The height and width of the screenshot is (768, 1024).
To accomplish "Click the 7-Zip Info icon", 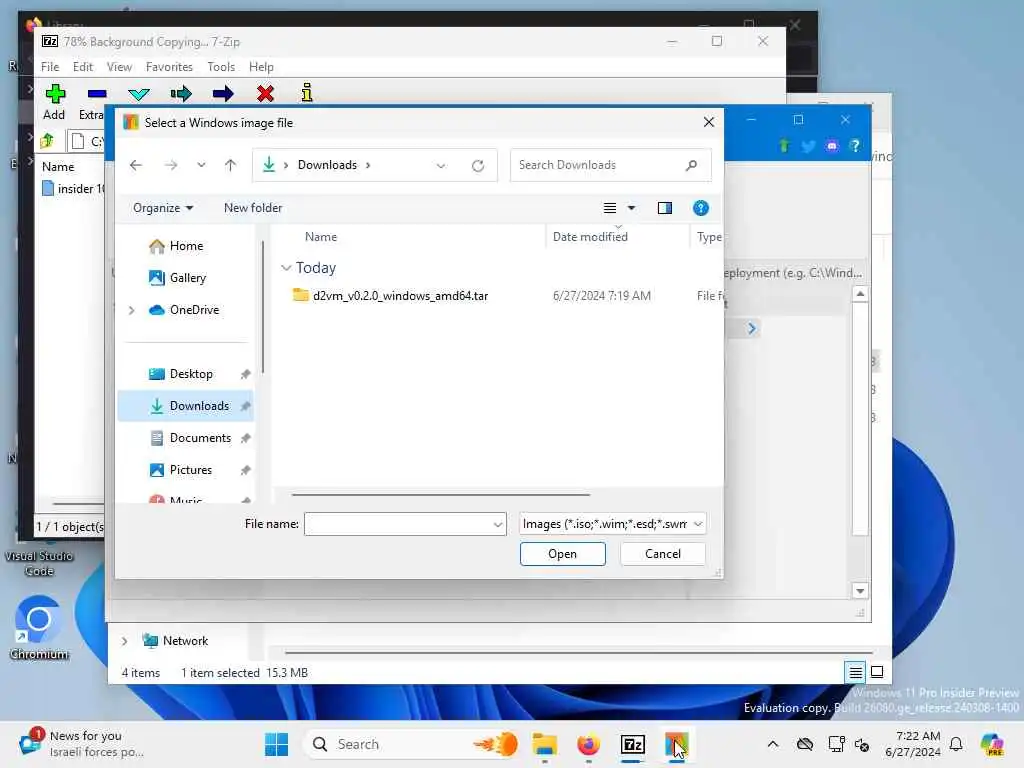I will pyautogui.click(x=307, y=93).
